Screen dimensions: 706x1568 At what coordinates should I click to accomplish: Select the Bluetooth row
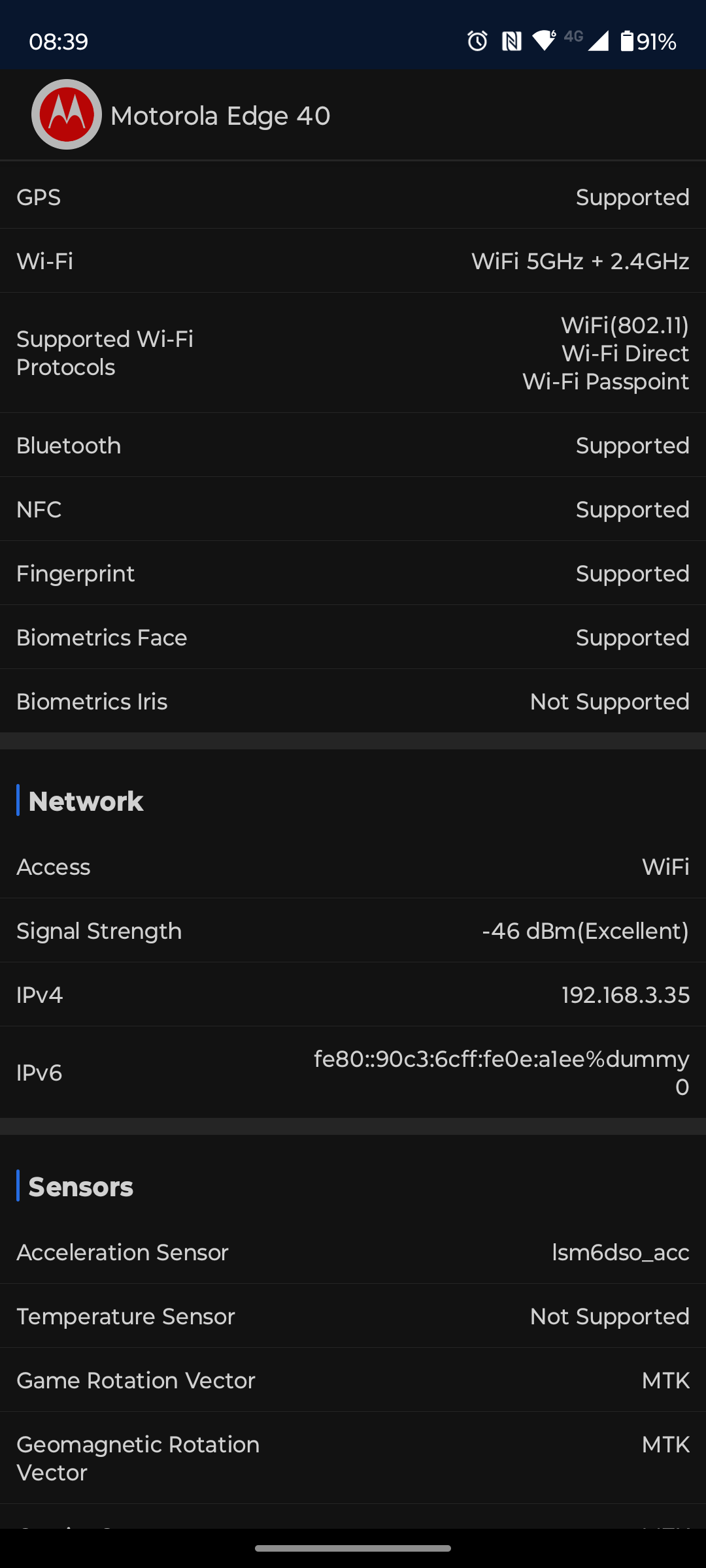(x=353, y=446)
